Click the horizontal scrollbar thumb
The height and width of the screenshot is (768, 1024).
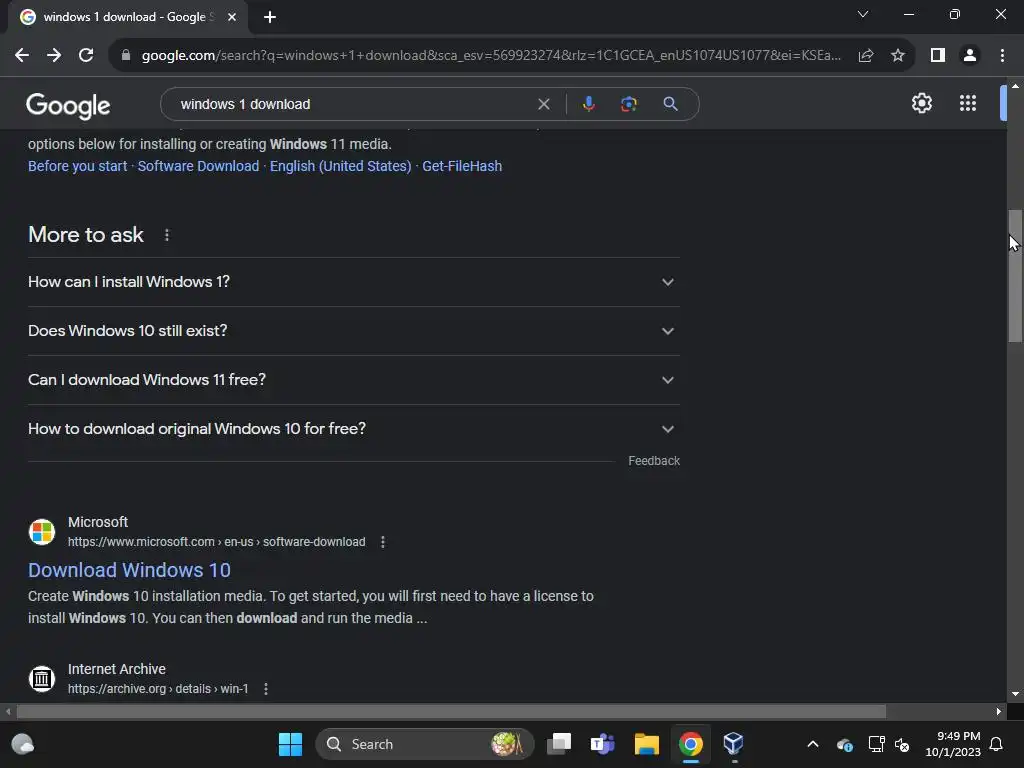pos(451,711)
